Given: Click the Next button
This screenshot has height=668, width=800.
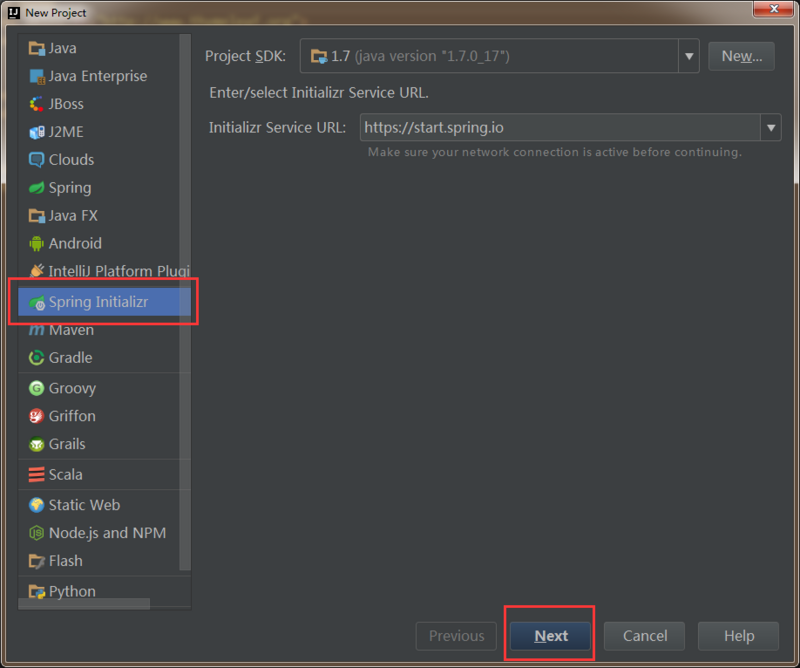Looking at the screenshot, I should tap(551, 636).
